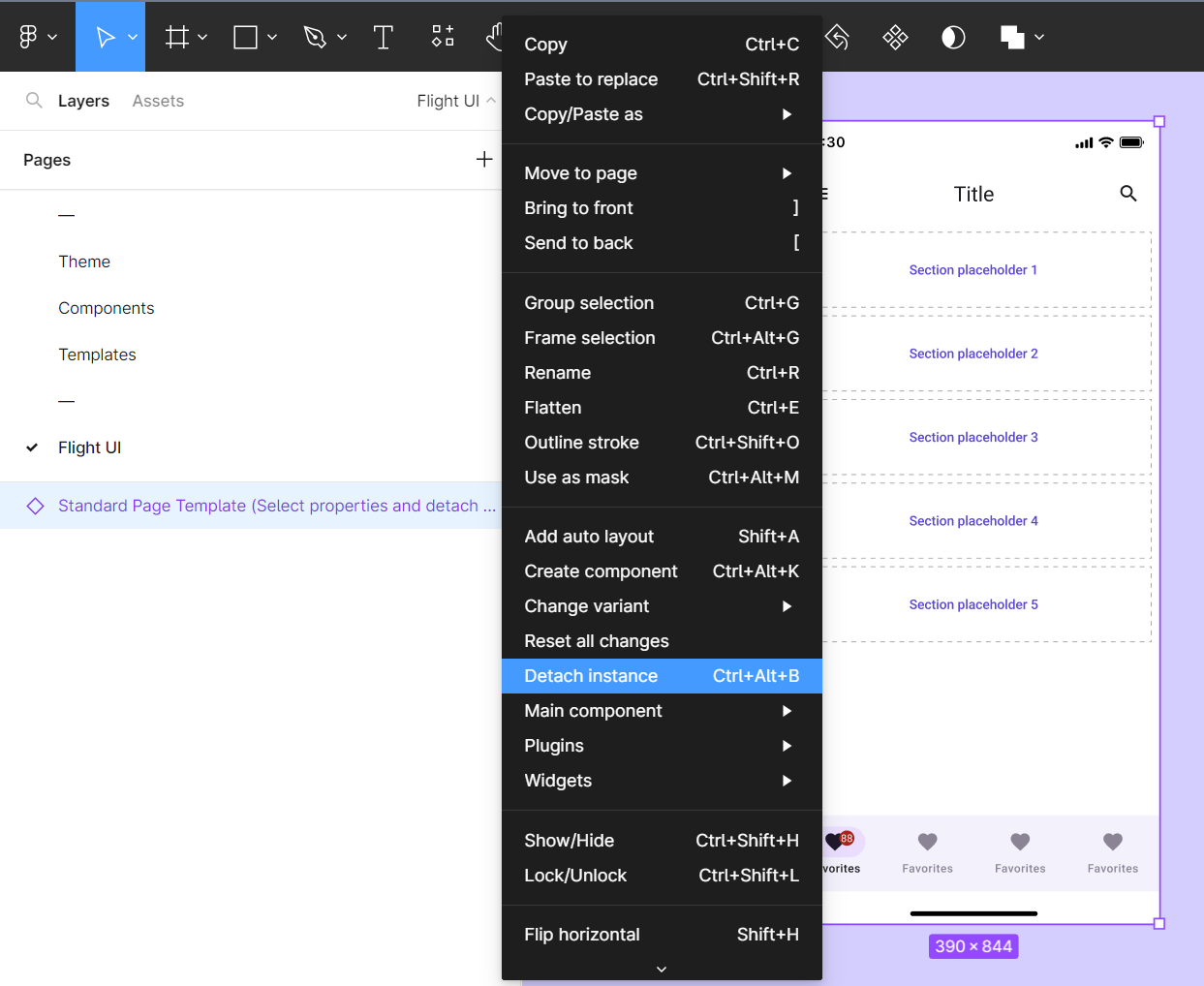Select the Pen tool
1204x986 pixels.
317,37
